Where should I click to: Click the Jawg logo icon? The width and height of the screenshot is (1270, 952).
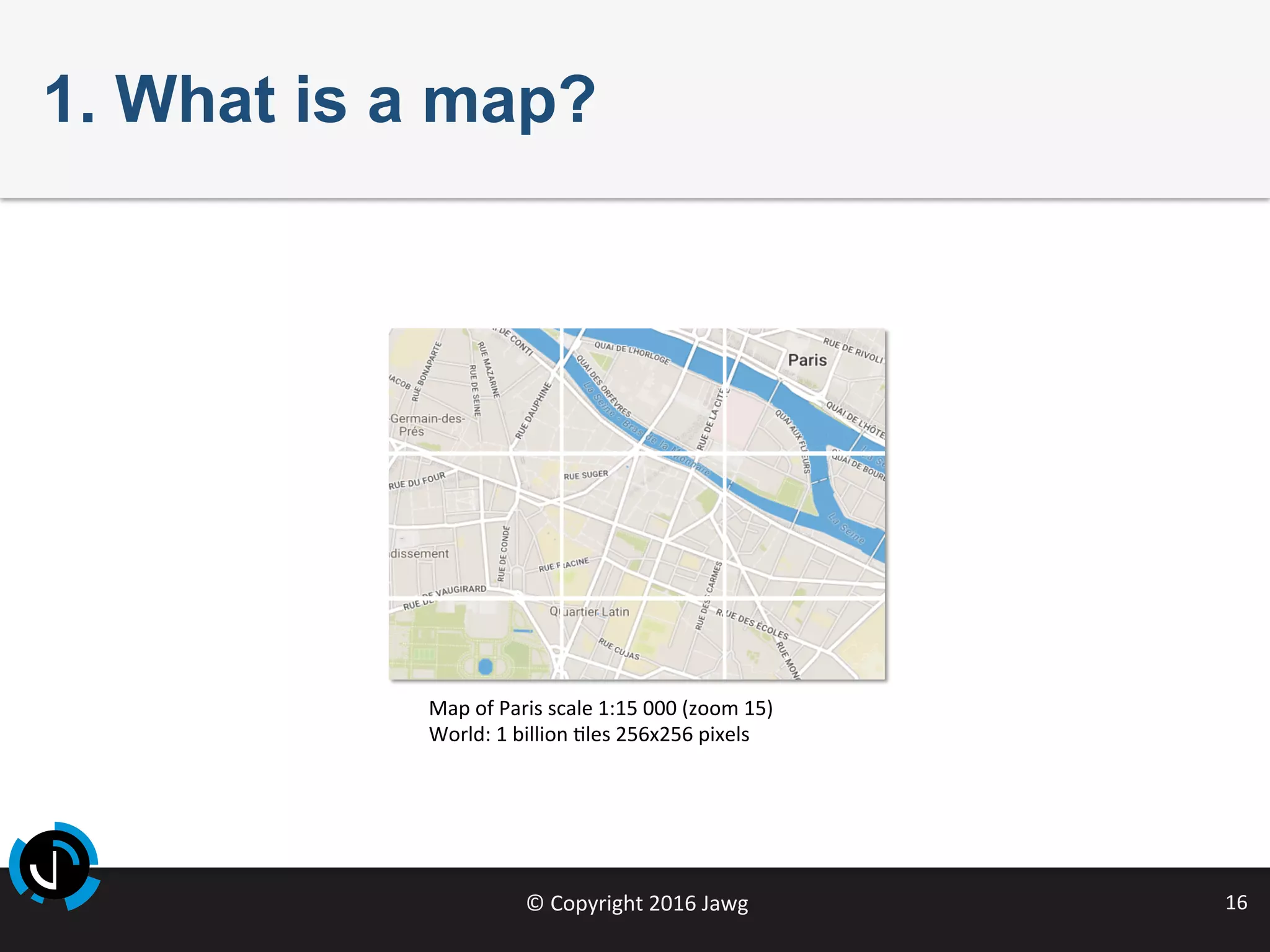pyautogui.click(x=55, y=866)
